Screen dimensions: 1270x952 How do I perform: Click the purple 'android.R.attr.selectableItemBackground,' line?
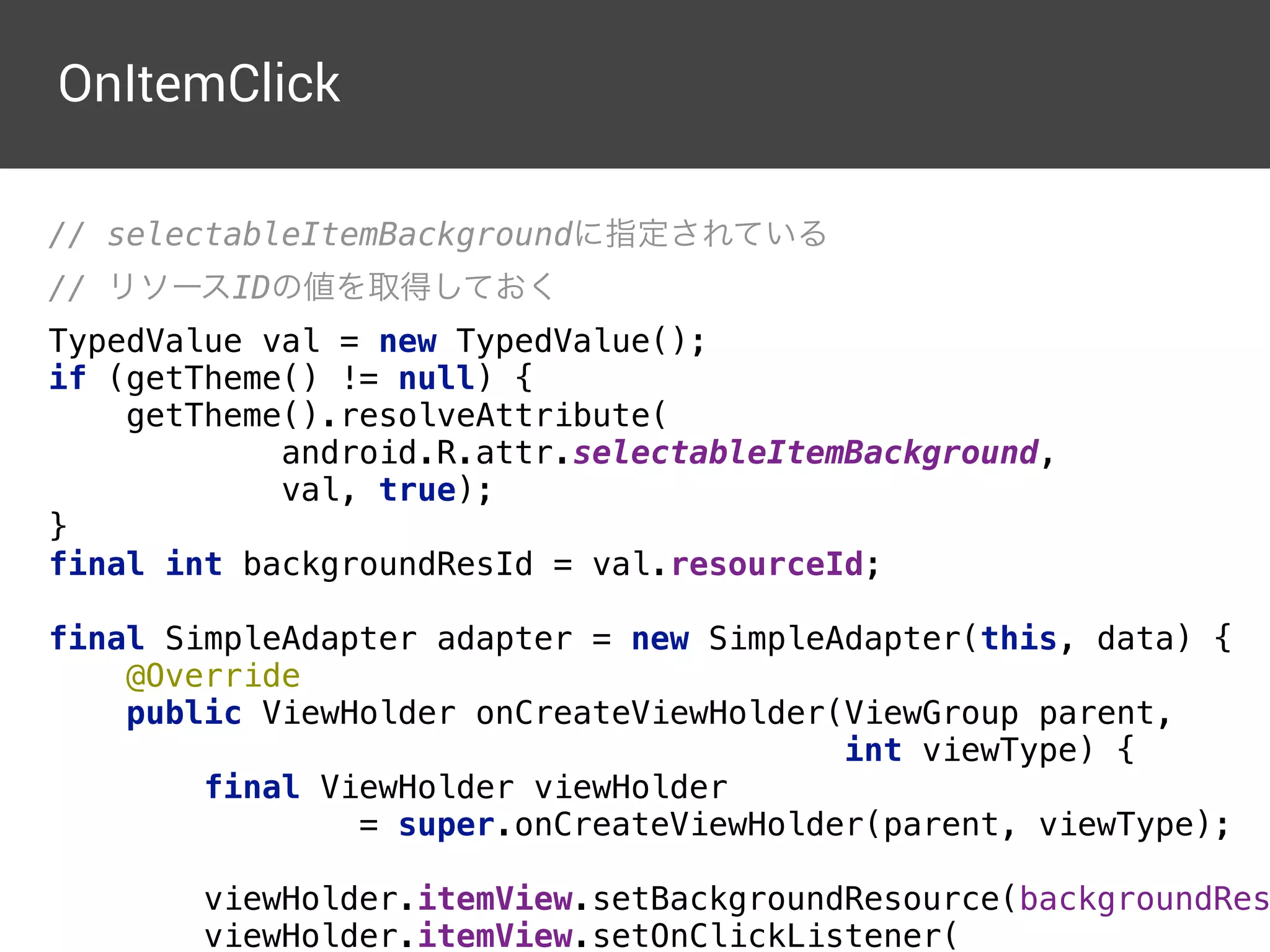pos(668,453)
